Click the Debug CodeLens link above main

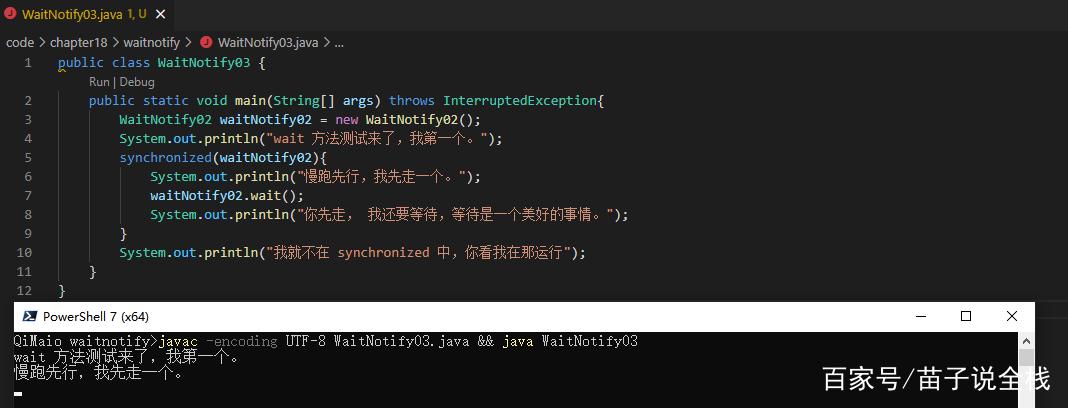tap(137, 82)
